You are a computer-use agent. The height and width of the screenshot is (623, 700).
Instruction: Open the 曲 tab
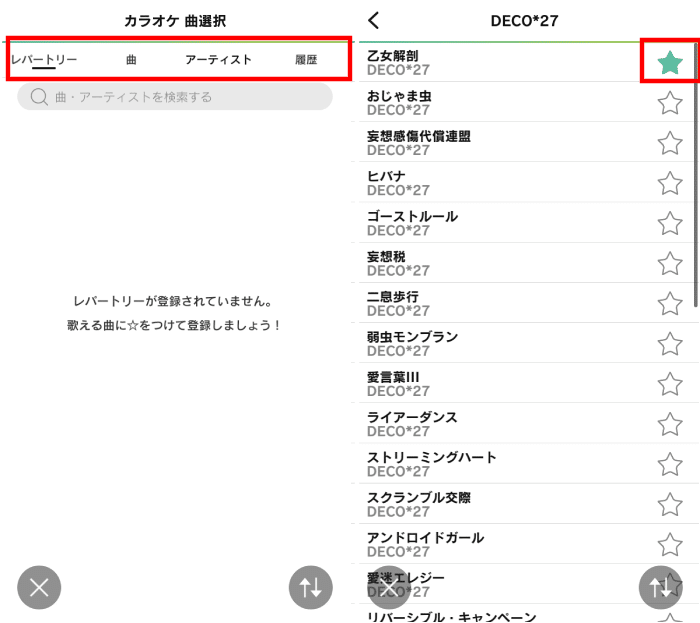pos(131,60)
